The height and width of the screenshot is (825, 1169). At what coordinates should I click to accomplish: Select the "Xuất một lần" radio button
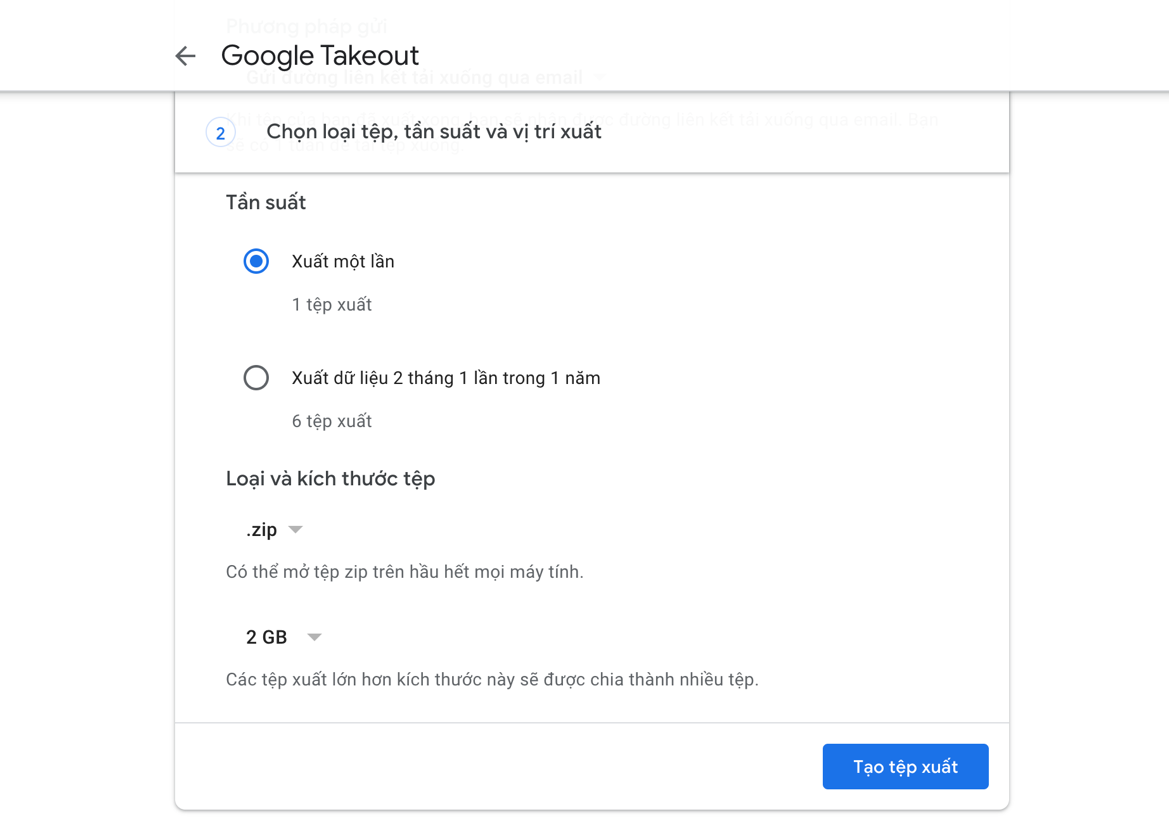click(x=256, y=261)
